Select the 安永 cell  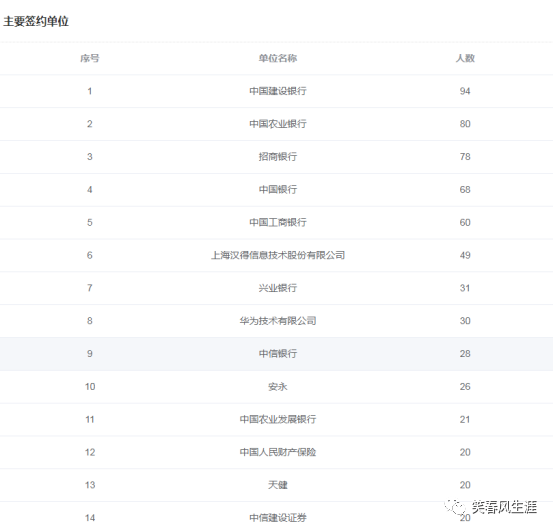click(x=278, y=387)
